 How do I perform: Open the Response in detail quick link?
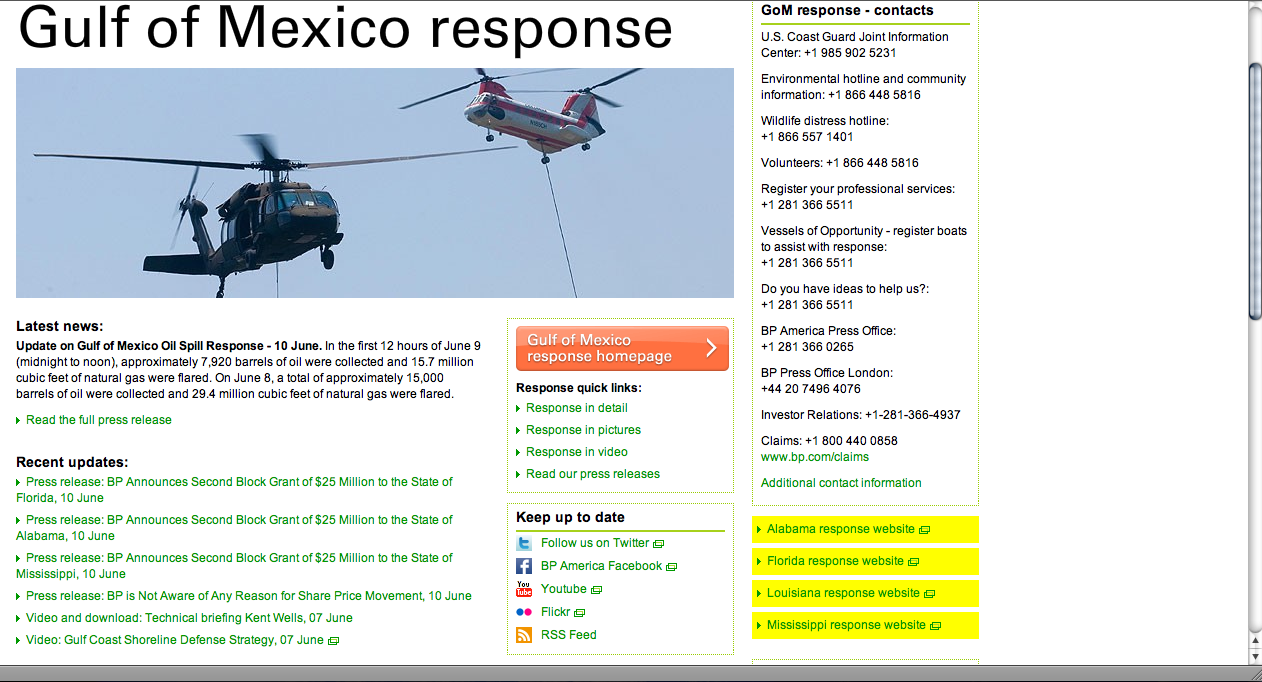pyautogui.click(x=577, y=408)
